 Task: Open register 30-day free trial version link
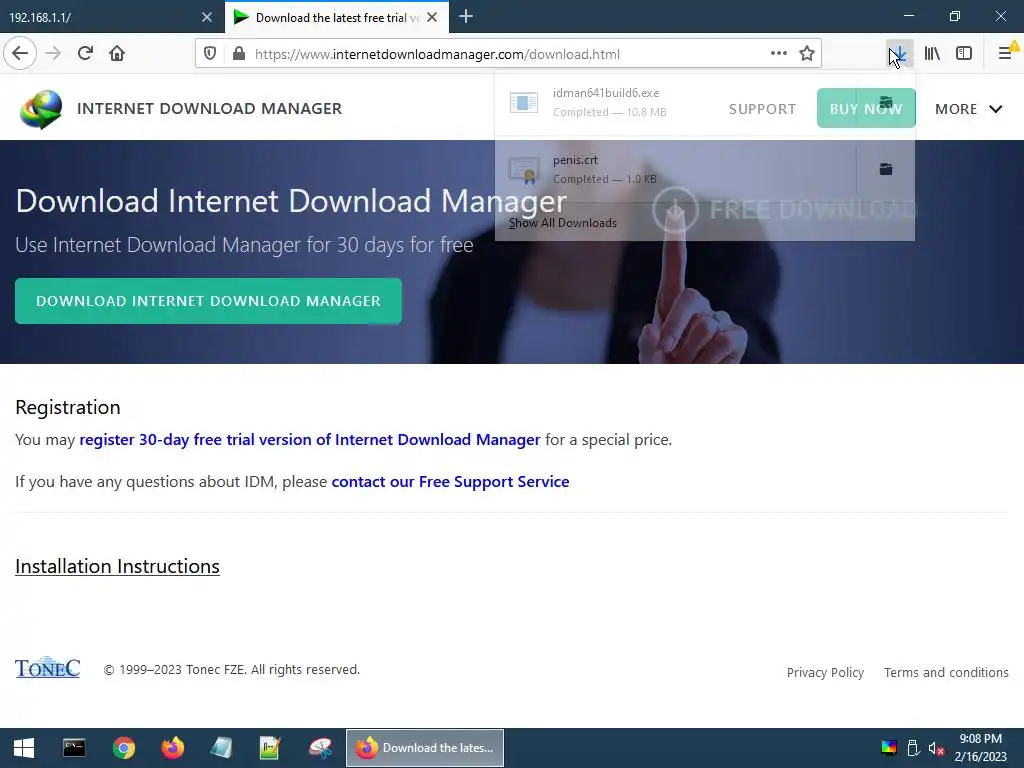click(x=310, y=440)
